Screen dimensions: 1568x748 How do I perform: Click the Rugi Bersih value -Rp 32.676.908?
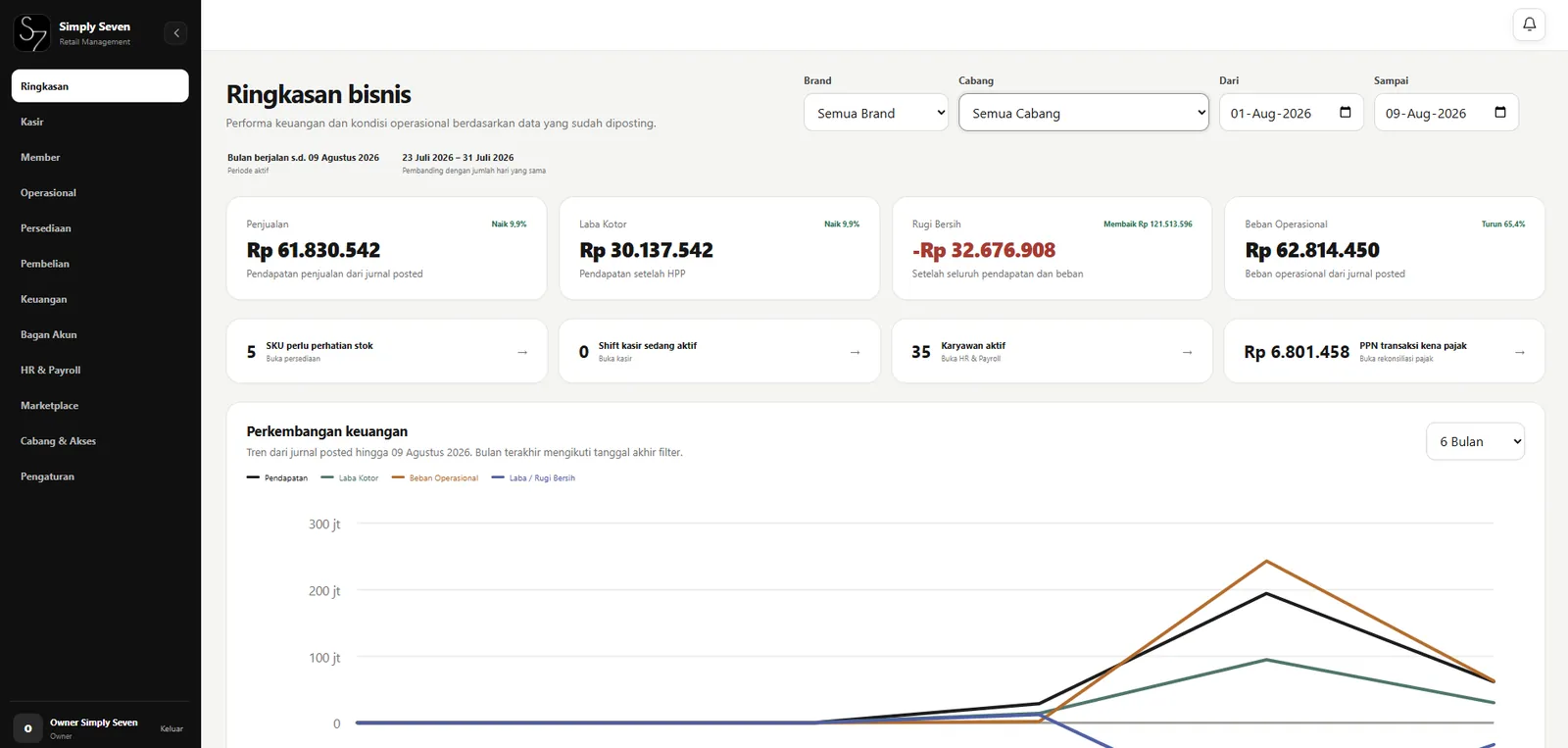pos(984,251)
